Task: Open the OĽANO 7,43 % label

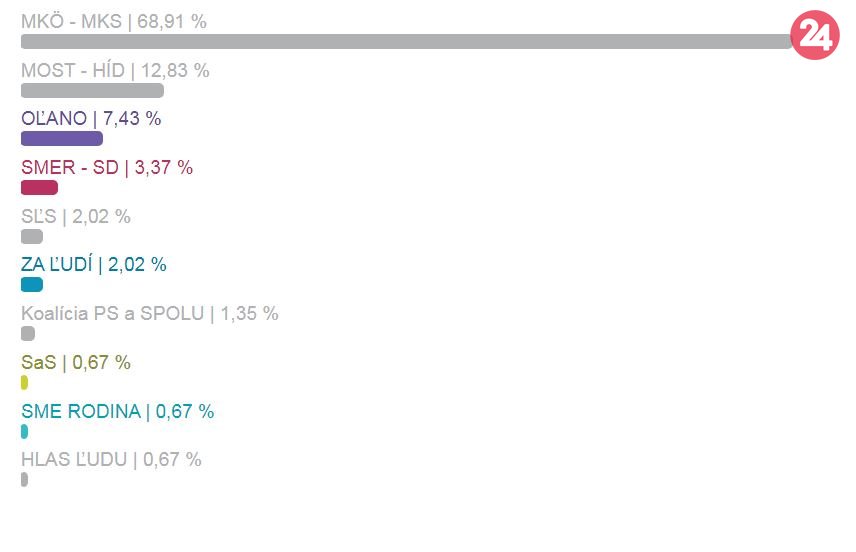Action: pos(91,119)
